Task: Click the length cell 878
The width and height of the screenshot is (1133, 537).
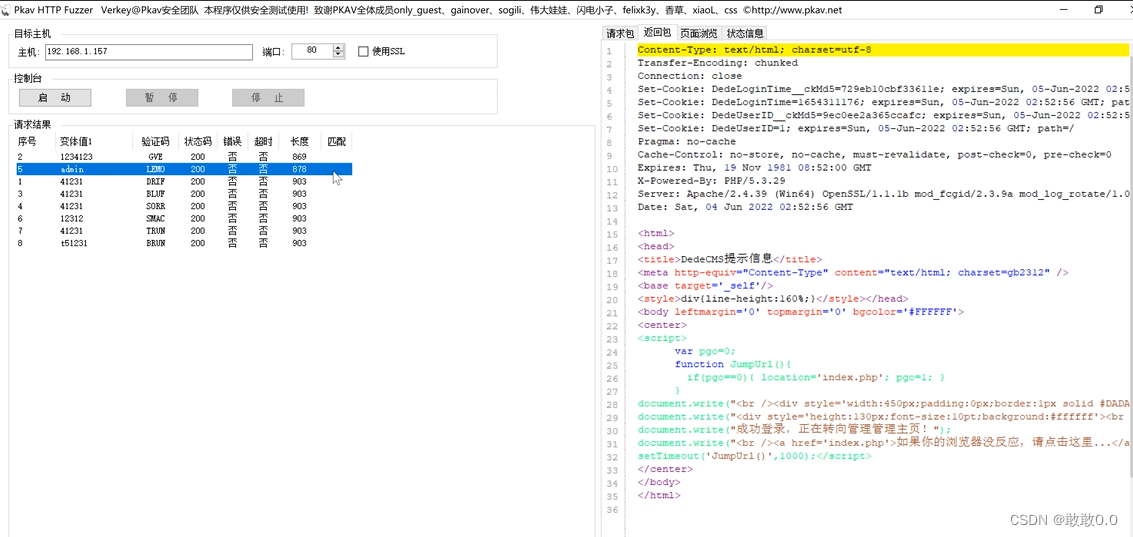Action: pyautogui.click(x=299, y=169)
